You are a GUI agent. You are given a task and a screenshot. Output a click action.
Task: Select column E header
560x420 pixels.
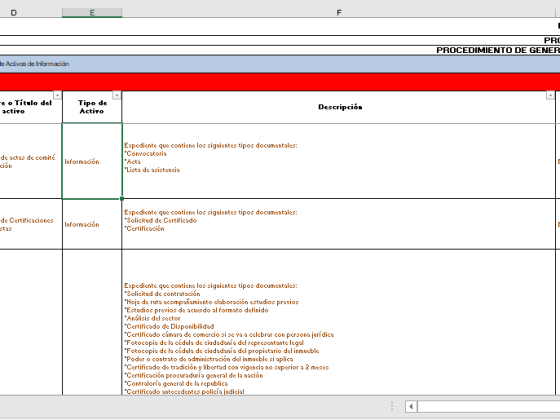(92, 12)
